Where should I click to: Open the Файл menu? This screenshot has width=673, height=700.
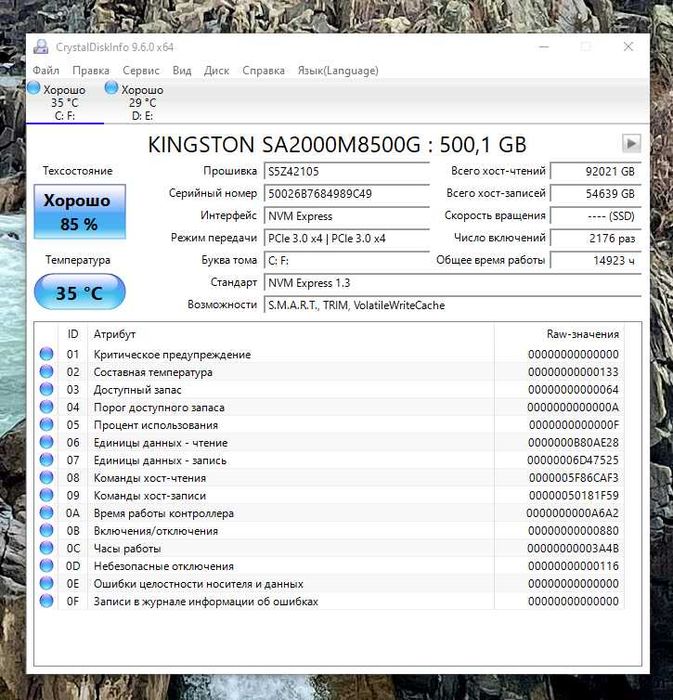[46, 71]
